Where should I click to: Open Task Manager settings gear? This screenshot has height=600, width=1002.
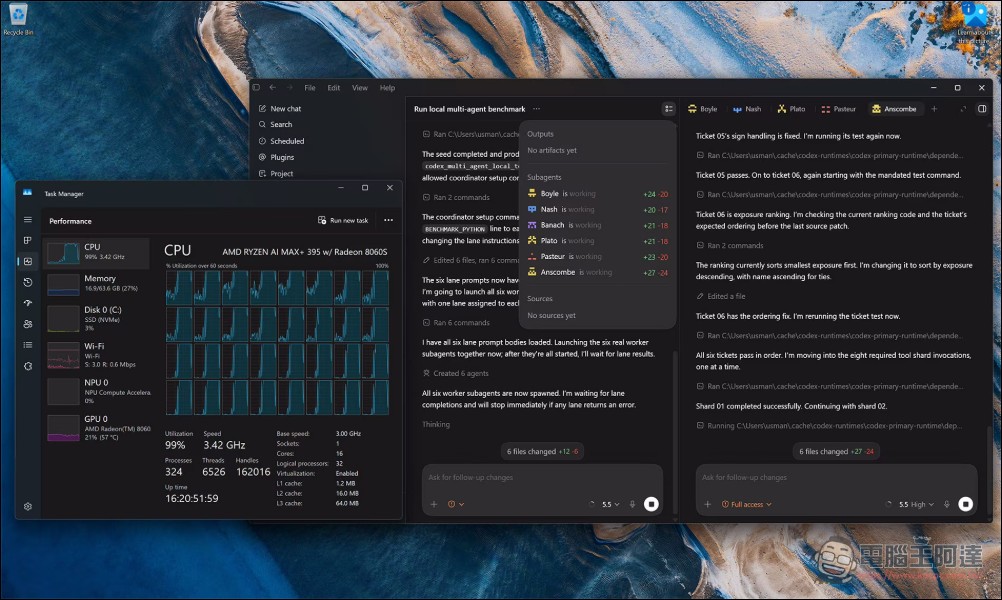pyautogui.click(x=27, y=506)
